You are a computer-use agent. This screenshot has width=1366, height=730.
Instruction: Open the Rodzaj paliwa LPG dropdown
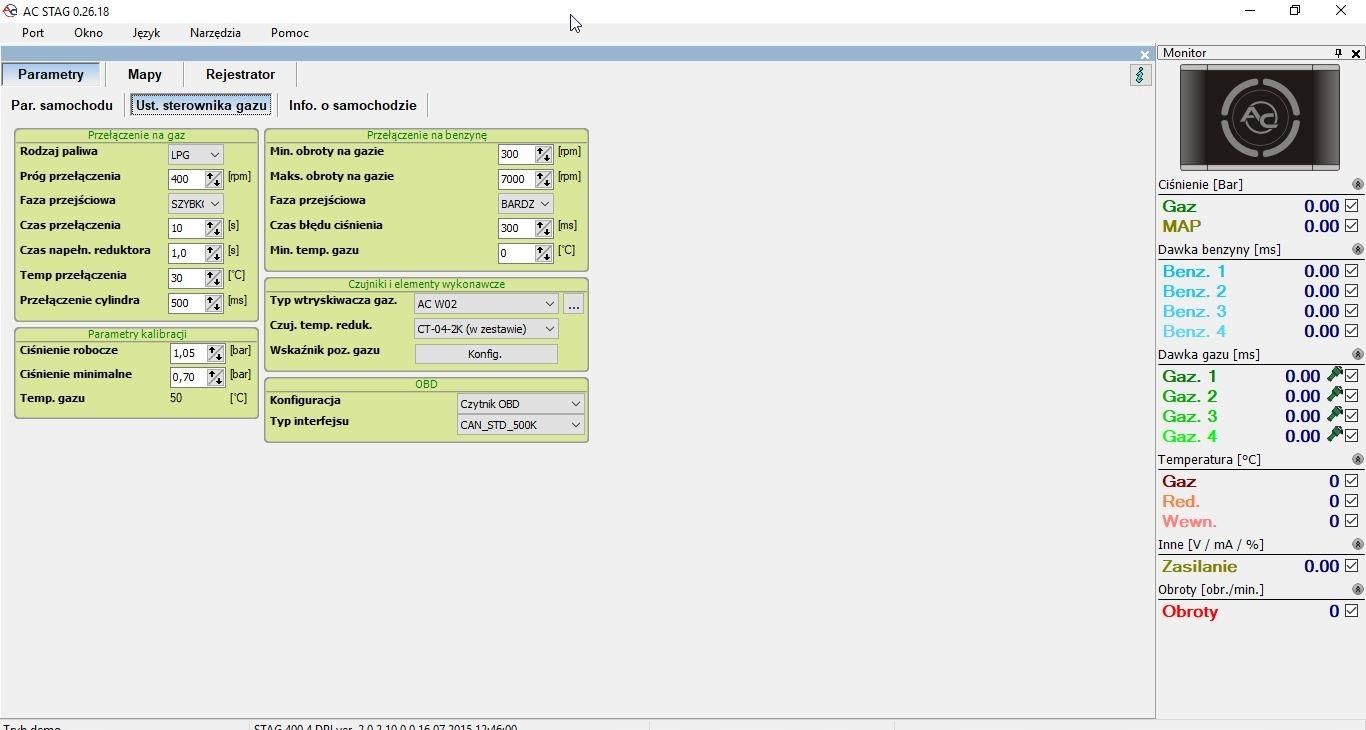point(195,155)
